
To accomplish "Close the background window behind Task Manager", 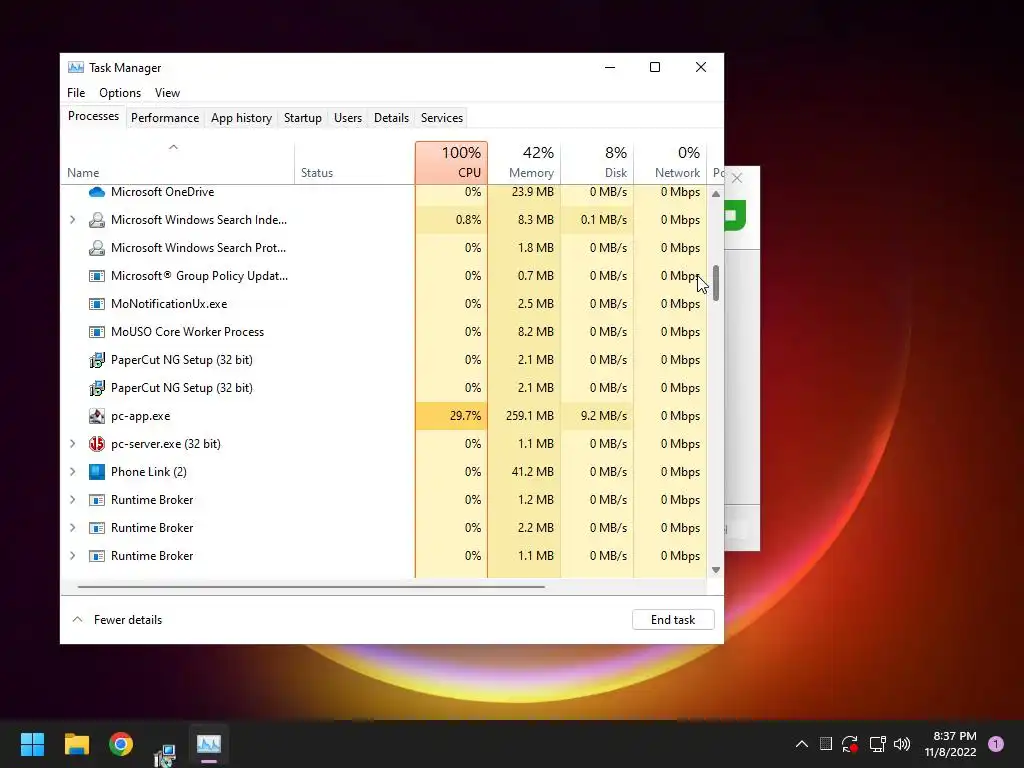I will click(x=737, y=178).
